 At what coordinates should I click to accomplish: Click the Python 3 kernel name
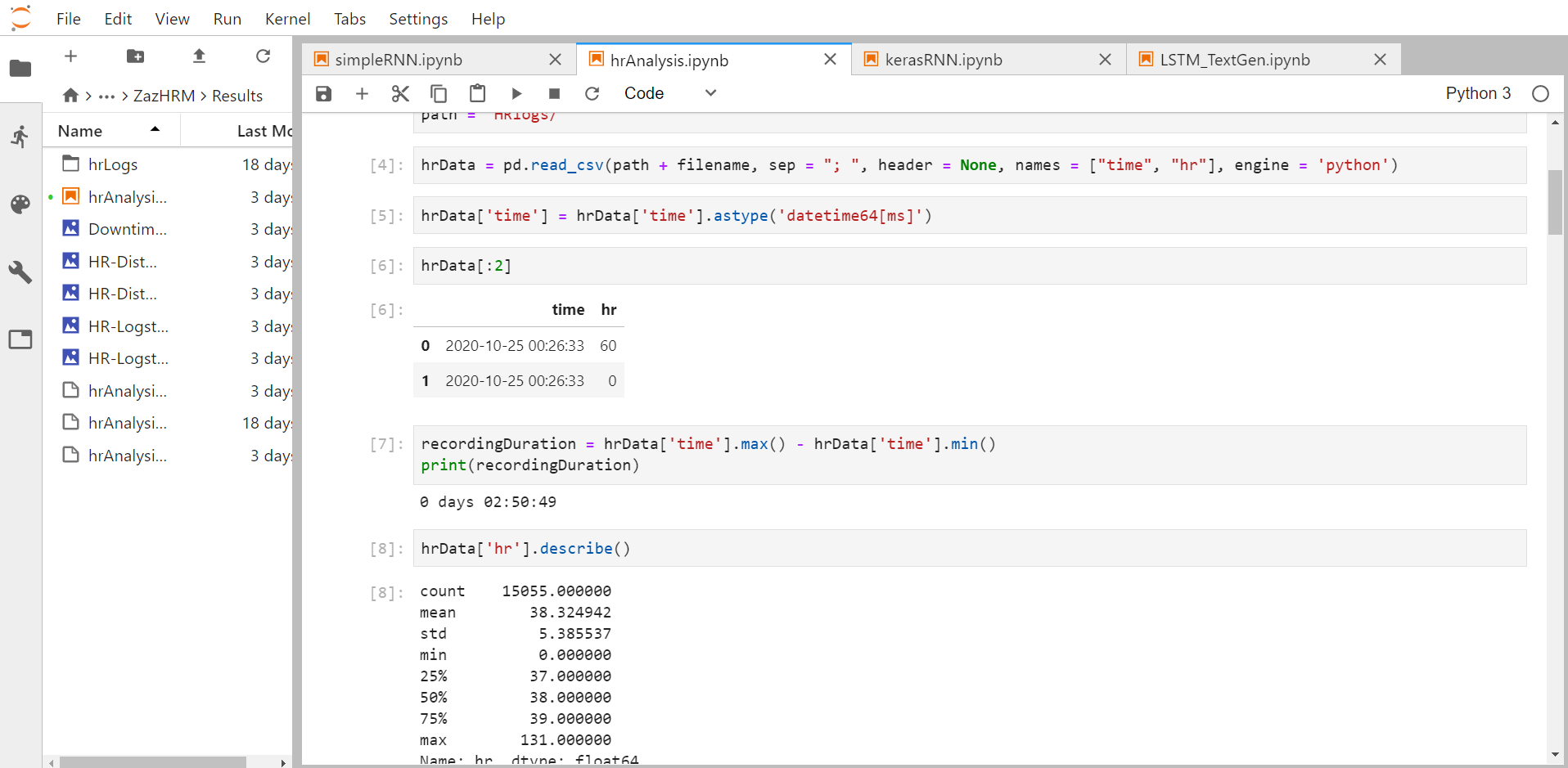pos(1478,93)
